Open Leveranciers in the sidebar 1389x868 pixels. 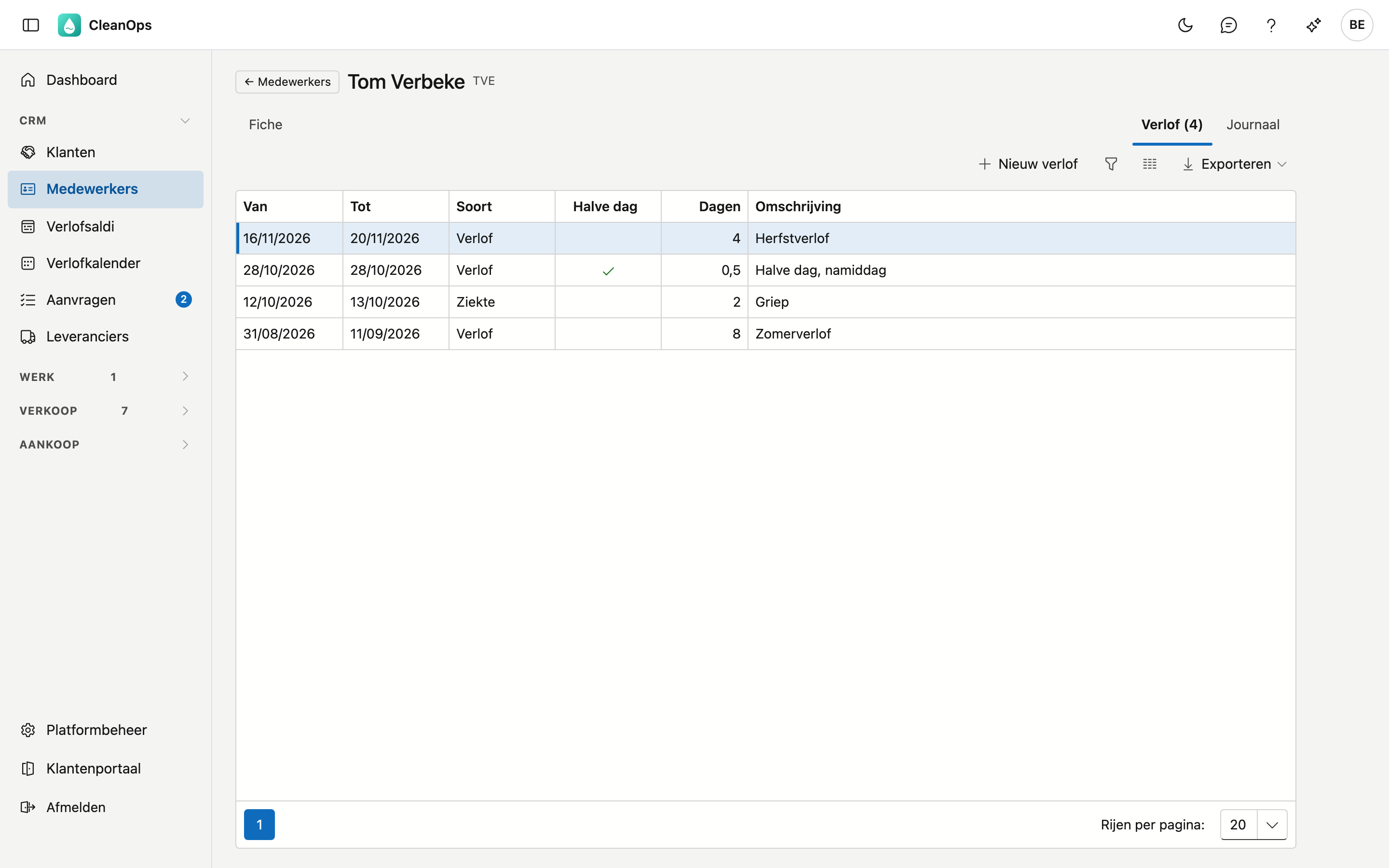click(x=106, y=337)
